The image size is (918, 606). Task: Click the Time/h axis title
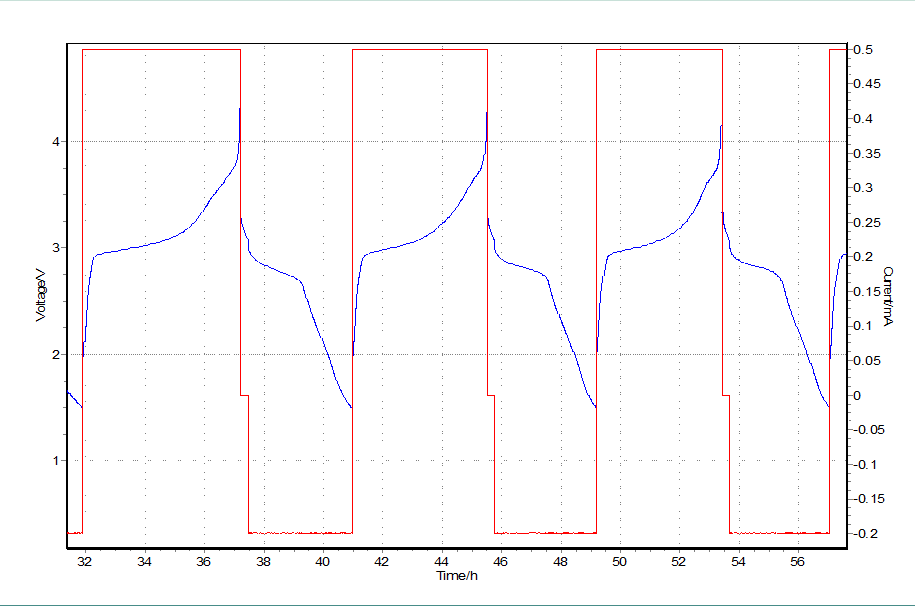coord(456,576)
